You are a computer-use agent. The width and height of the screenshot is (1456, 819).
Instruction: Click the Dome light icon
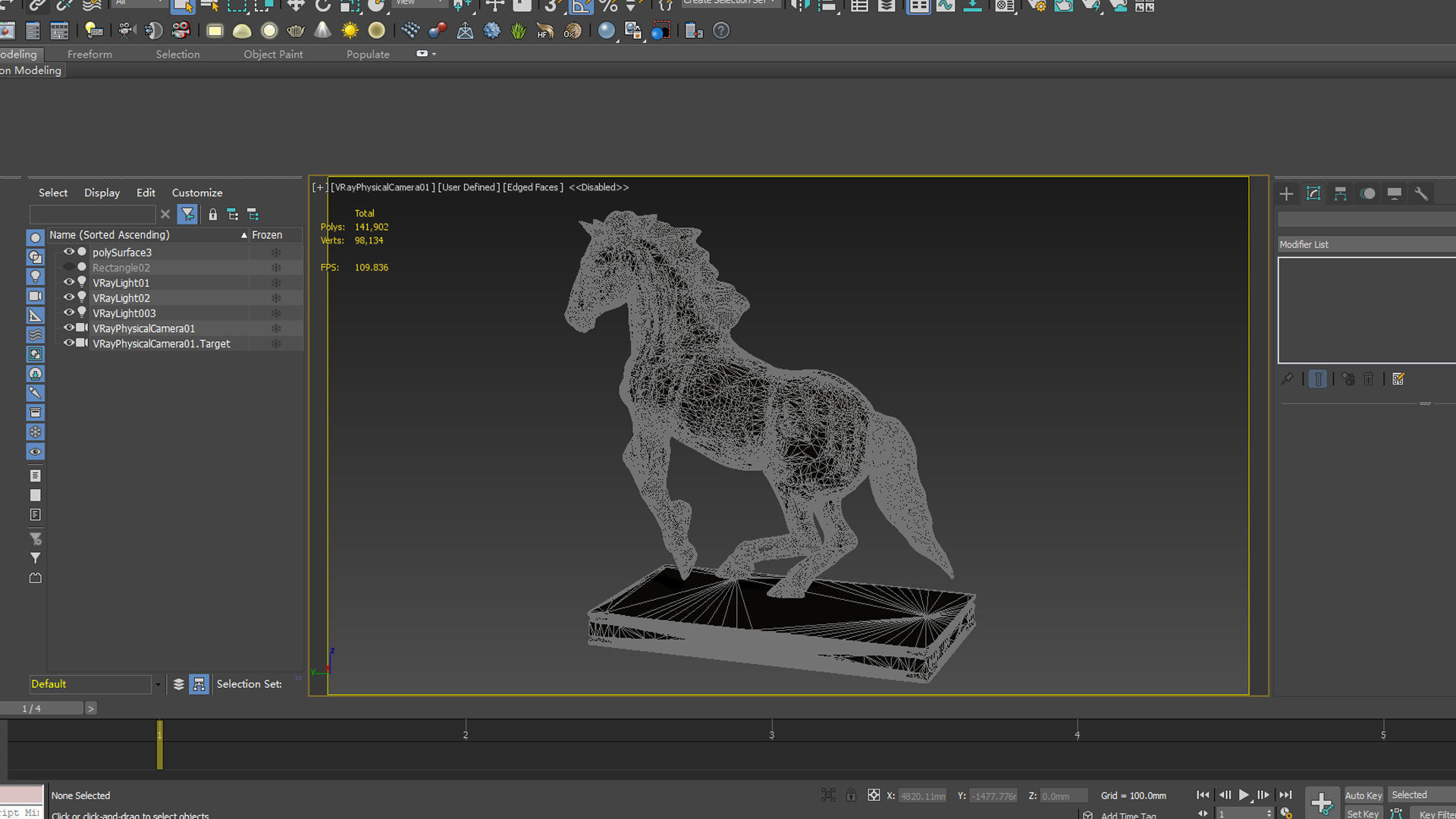pyautogui.click(x=242, y=31)
